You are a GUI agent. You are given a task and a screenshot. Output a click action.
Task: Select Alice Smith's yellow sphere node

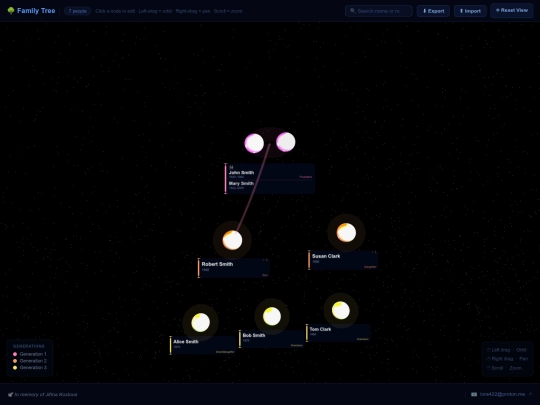click(x=200, y=322)
